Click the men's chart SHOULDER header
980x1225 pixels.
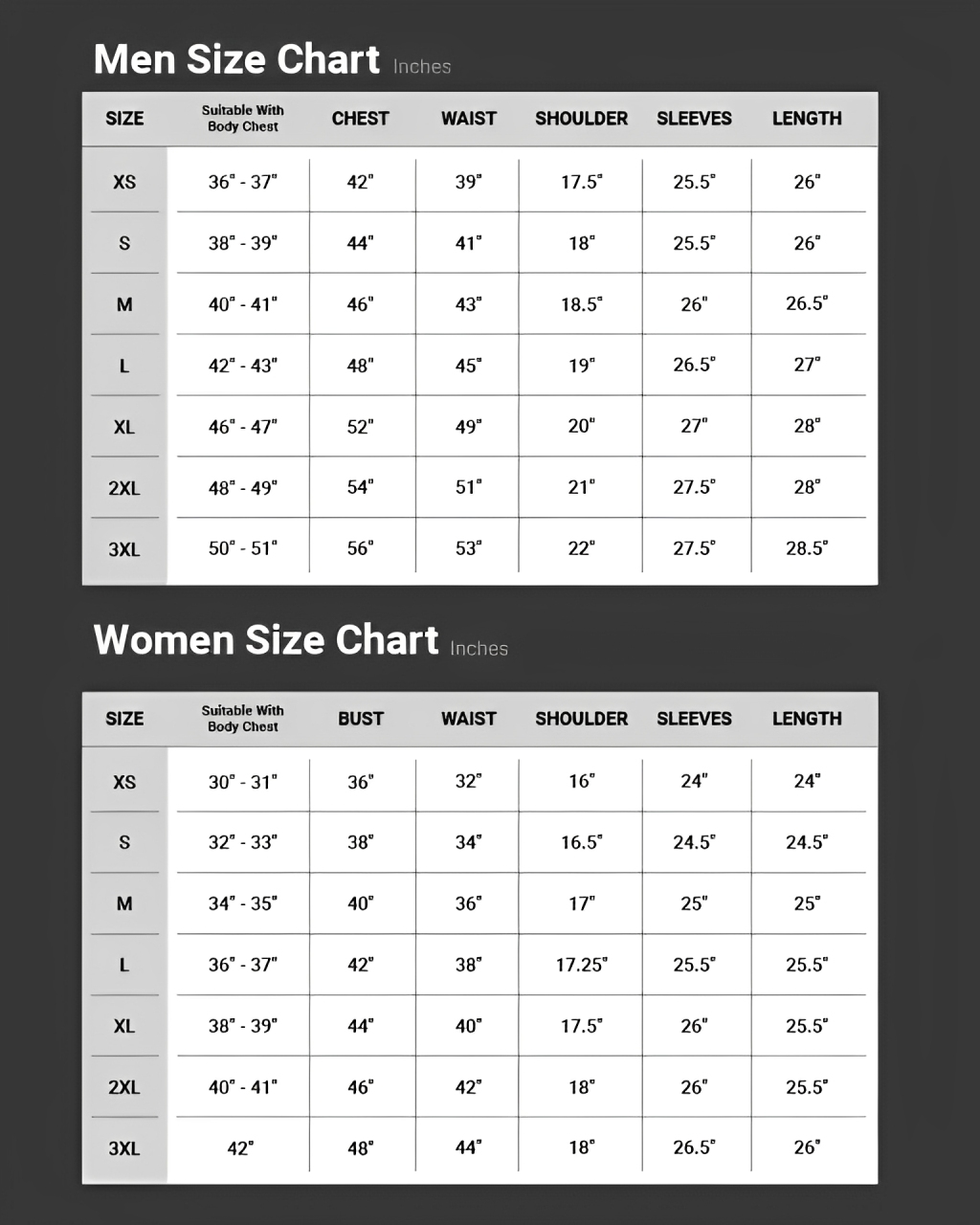(581, 119)
